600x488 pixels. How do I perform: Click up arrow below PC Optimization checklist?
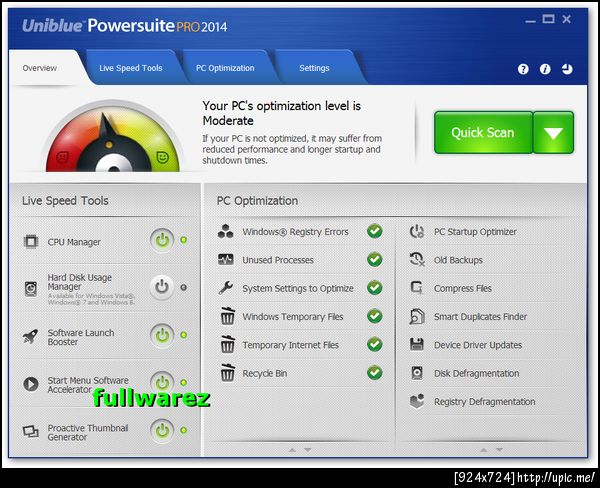[292, 450]
